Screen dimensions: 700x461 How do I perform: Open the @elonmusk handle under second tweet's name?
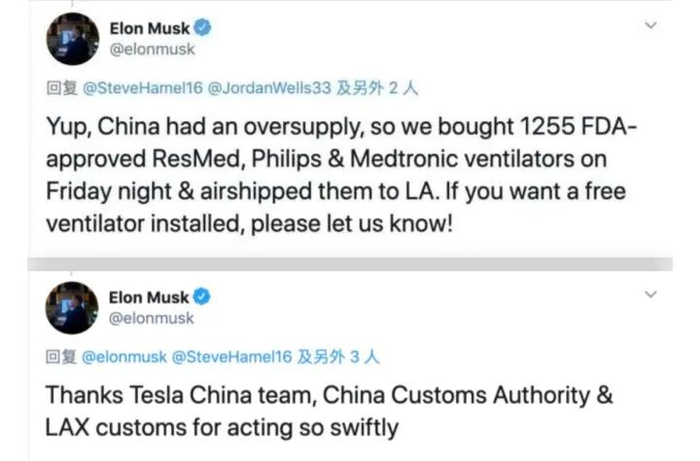151,319
